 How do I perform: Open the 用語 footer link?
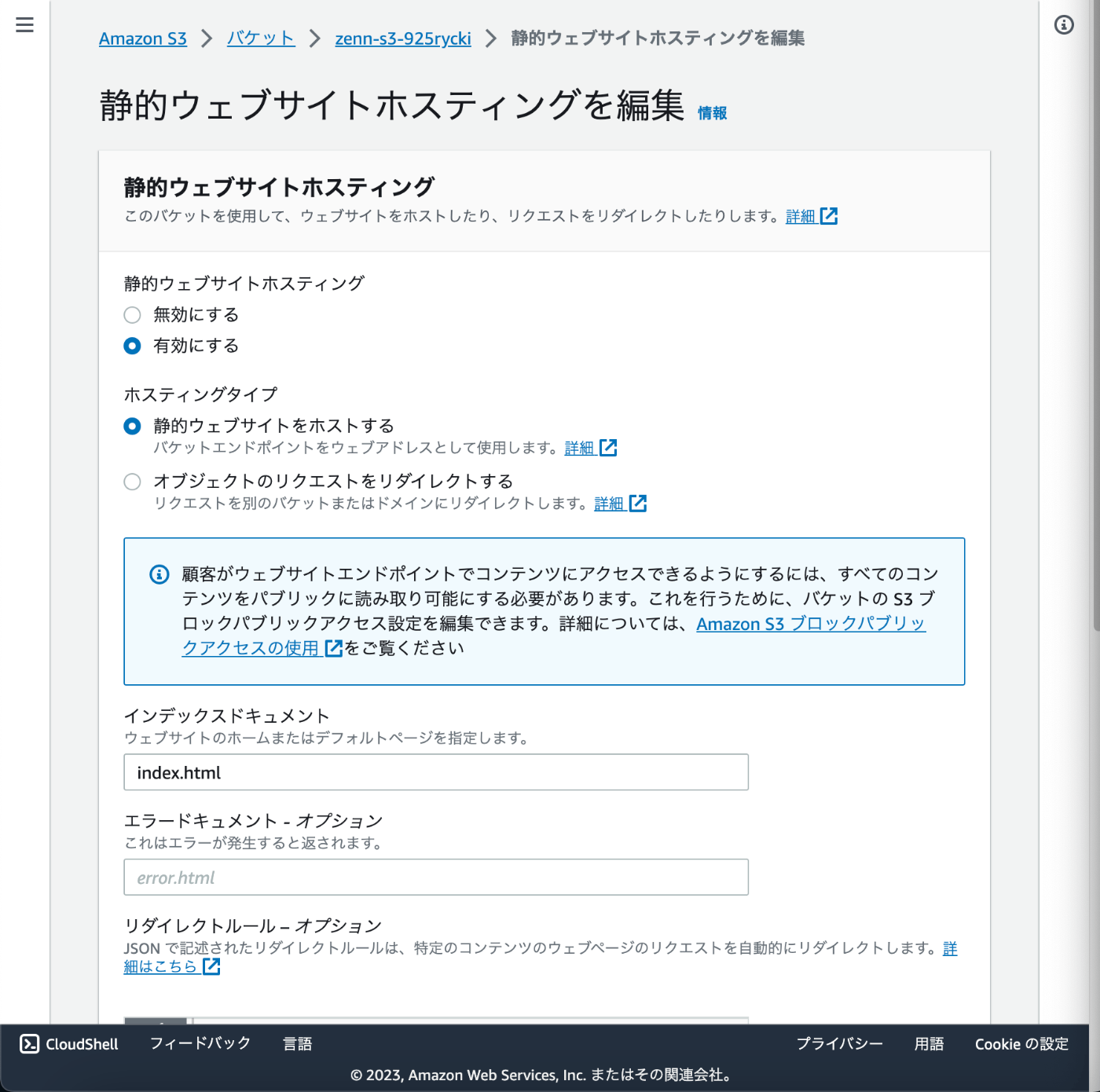[x=929, y=1043]
